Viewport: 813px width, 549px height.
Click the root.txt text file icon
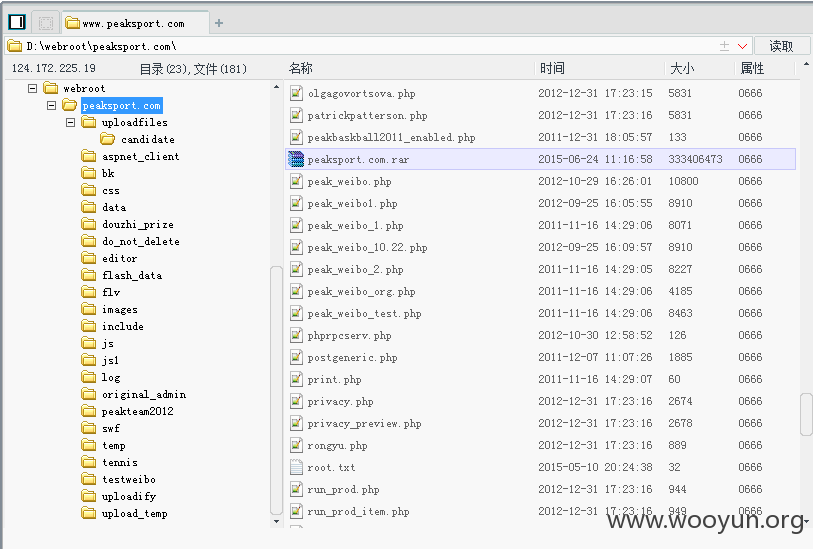[x=296, y=468]
